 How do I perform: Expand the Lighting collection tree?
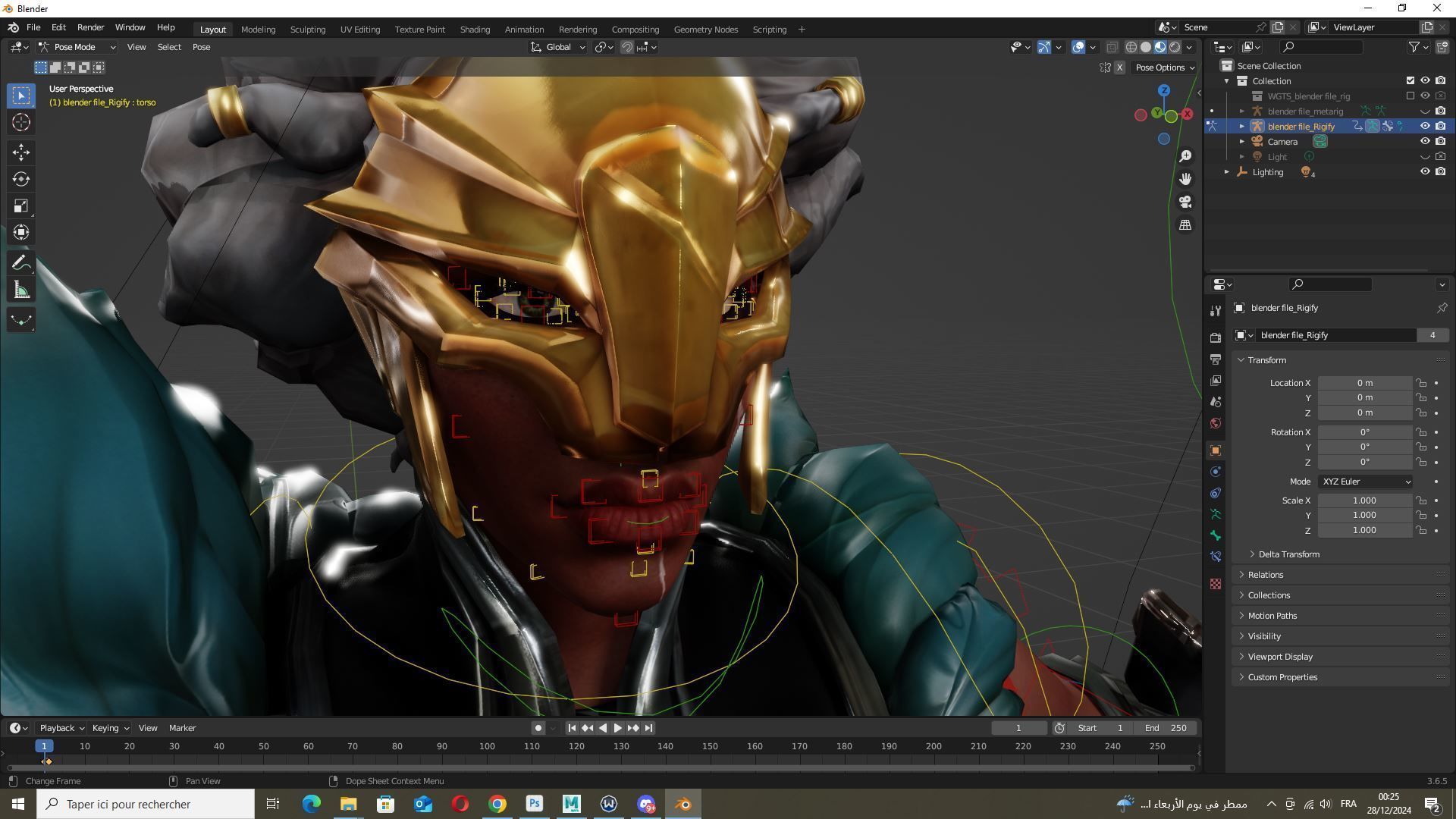click(x=1227, y=172)
